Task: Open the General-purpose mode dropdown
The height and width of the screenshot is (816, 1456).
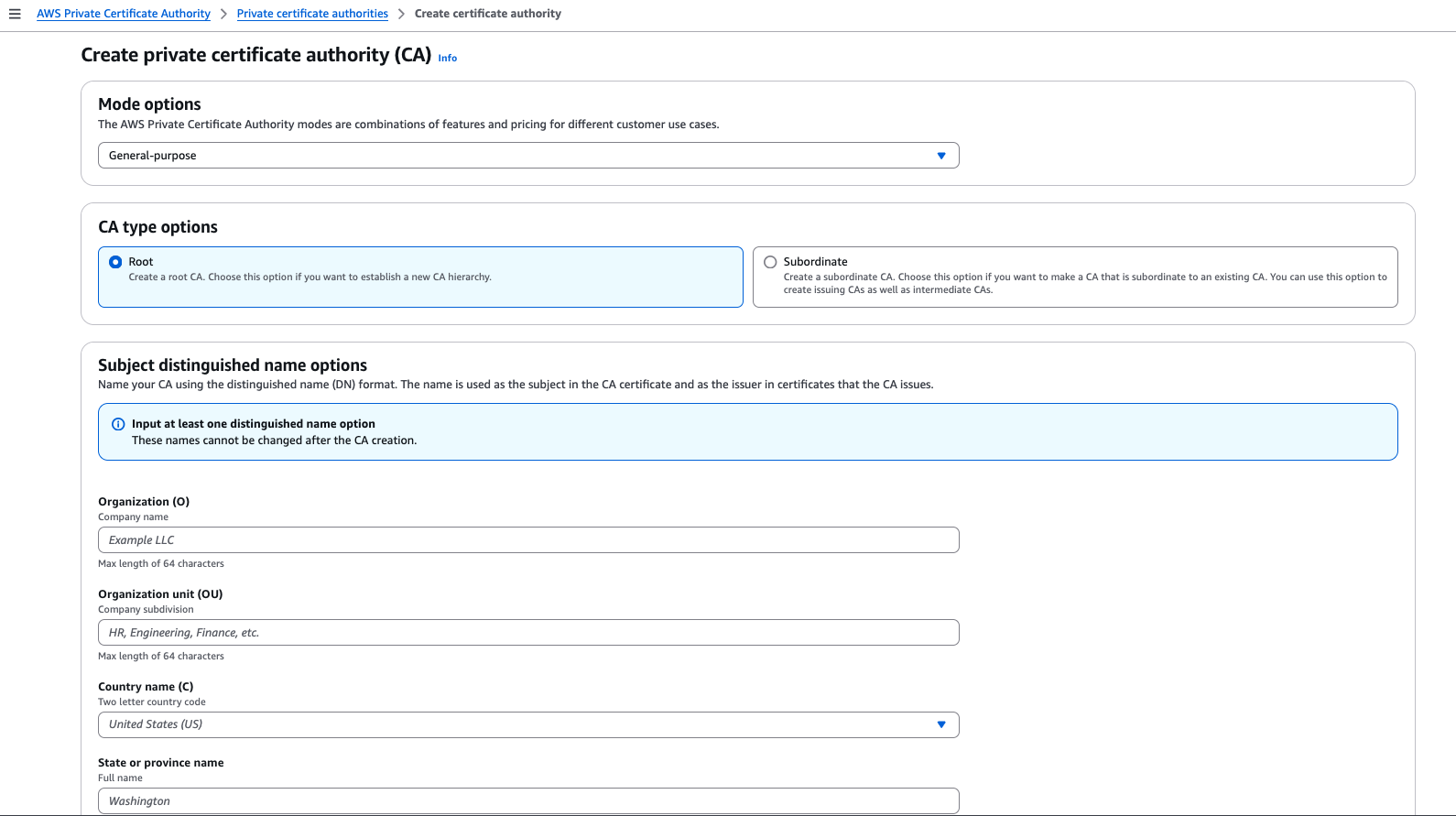Action: 528,156
